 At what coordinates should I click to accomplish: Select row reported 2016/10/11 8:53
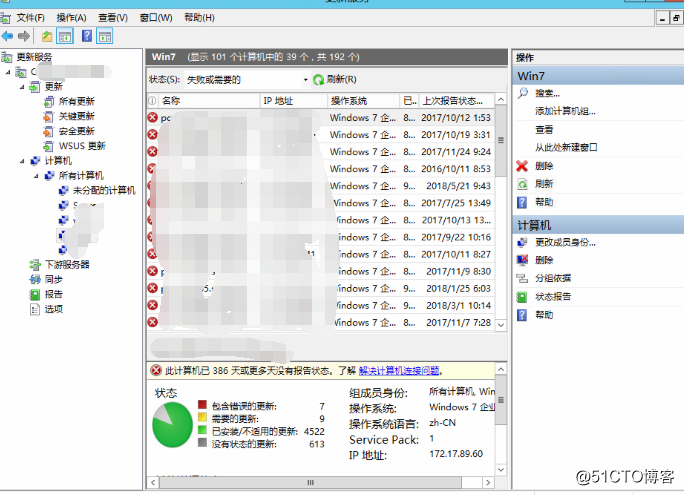point(321,169)
